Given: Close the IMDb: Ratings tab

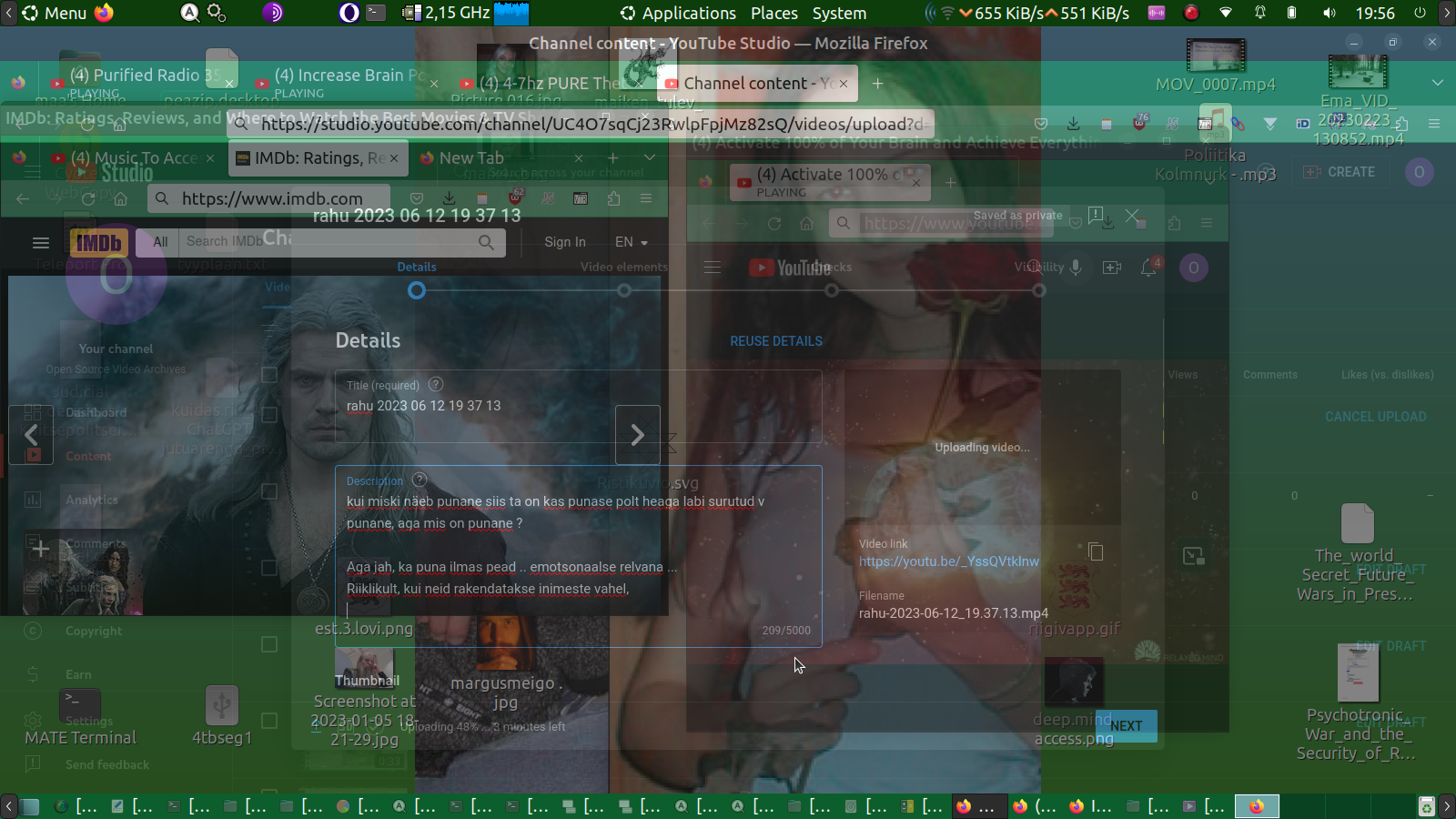Looking at the screenshot, I should tap(394, 158).
